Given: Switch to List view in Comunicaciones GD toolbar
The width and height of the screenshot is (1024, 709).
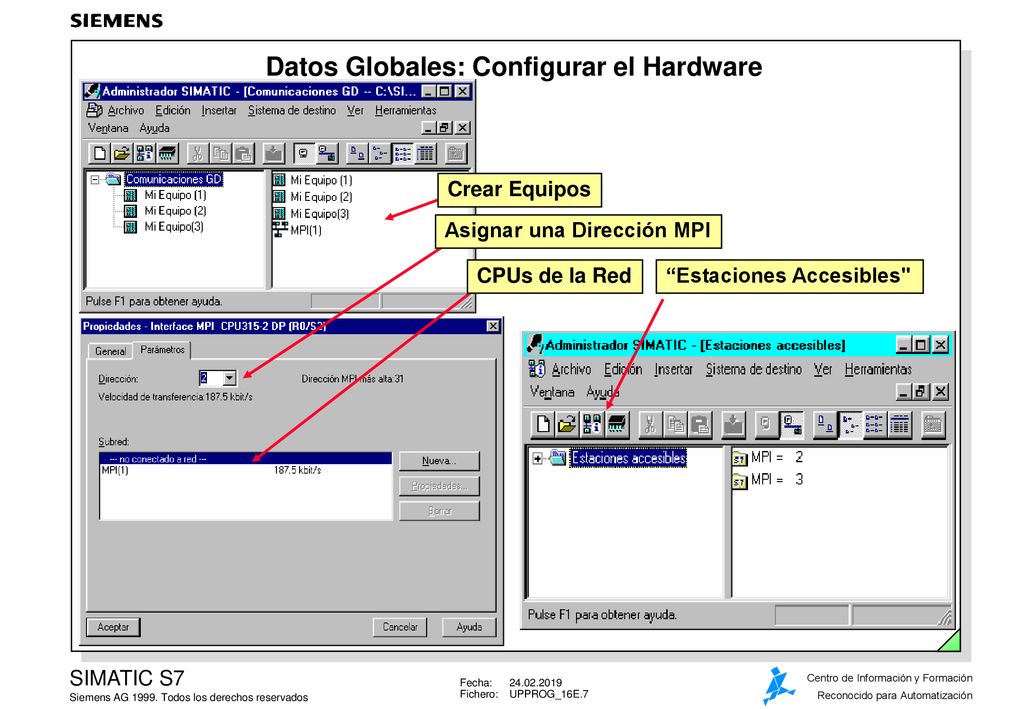Looking at the screenshot, I should (402, 153).
